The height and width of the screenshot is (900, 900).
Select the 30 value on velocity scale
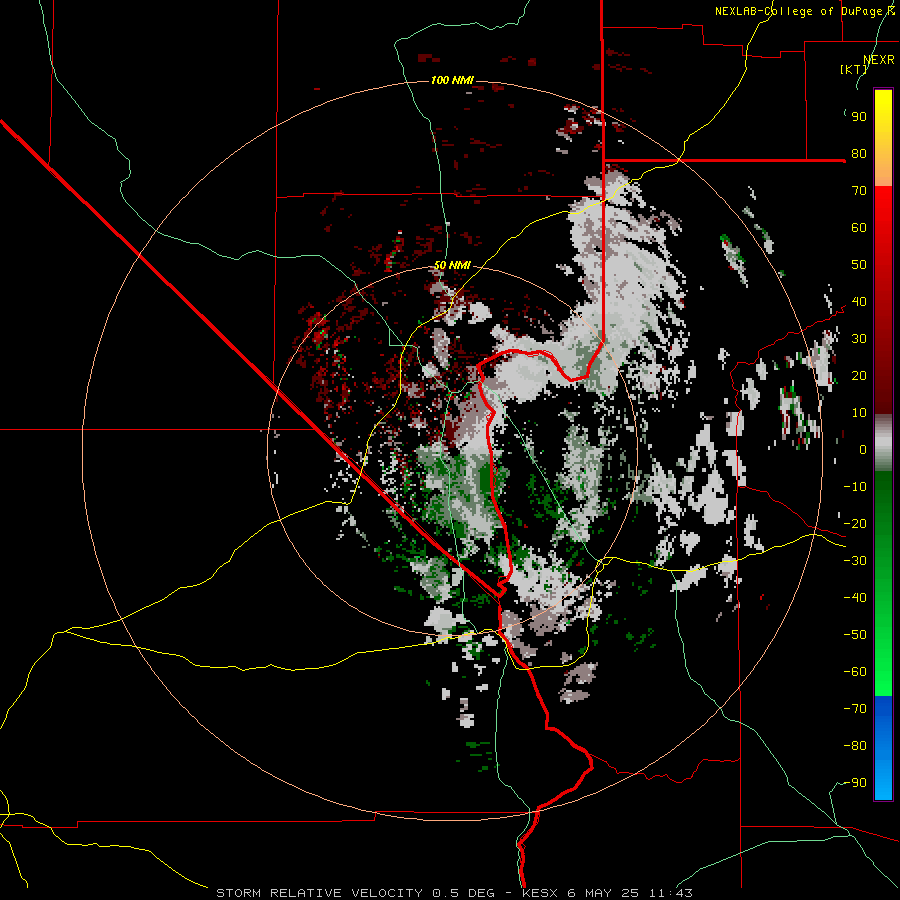(x=859, y=339)
